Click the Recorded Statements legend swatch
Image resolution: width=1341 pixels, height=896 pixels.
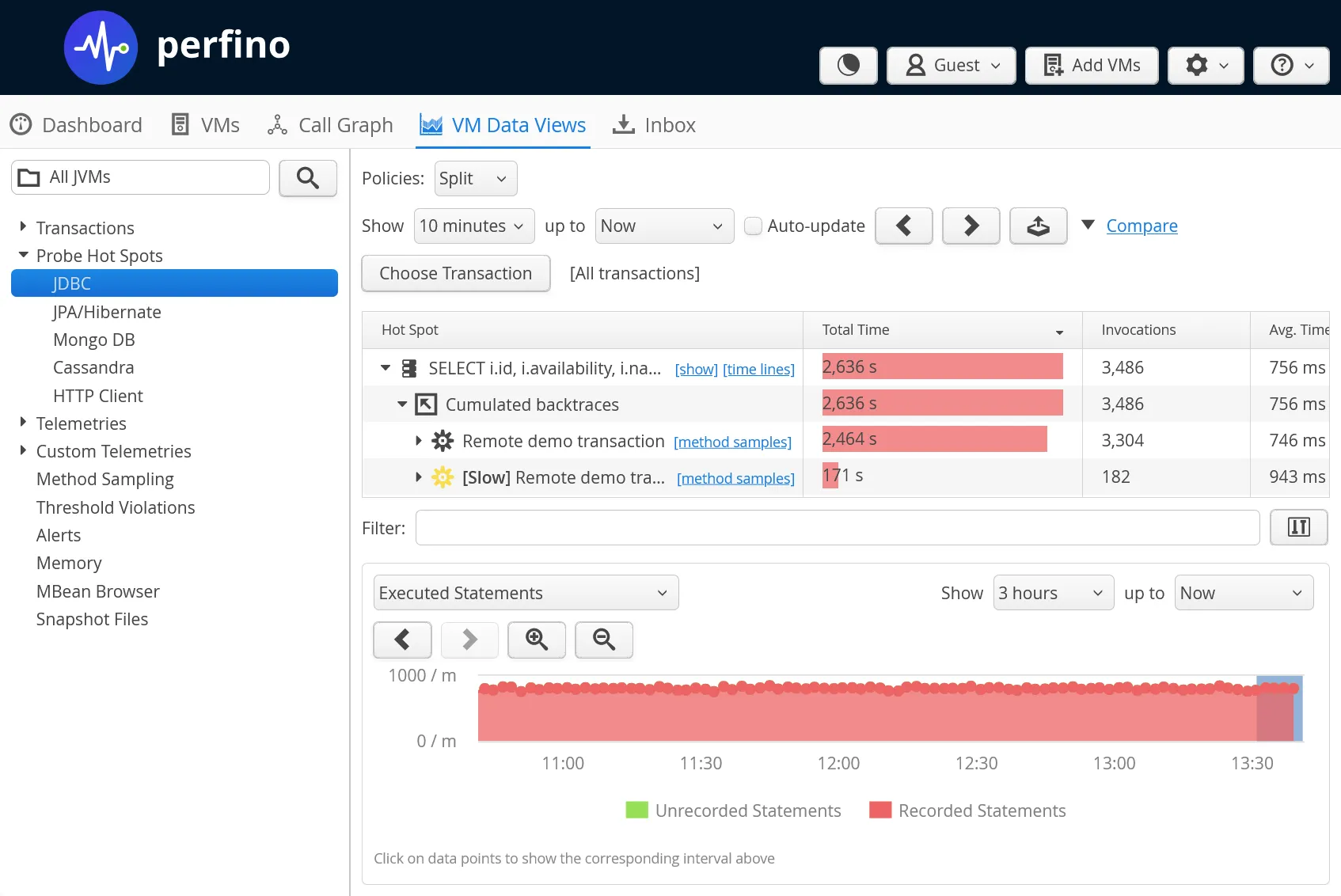(880, 810)
